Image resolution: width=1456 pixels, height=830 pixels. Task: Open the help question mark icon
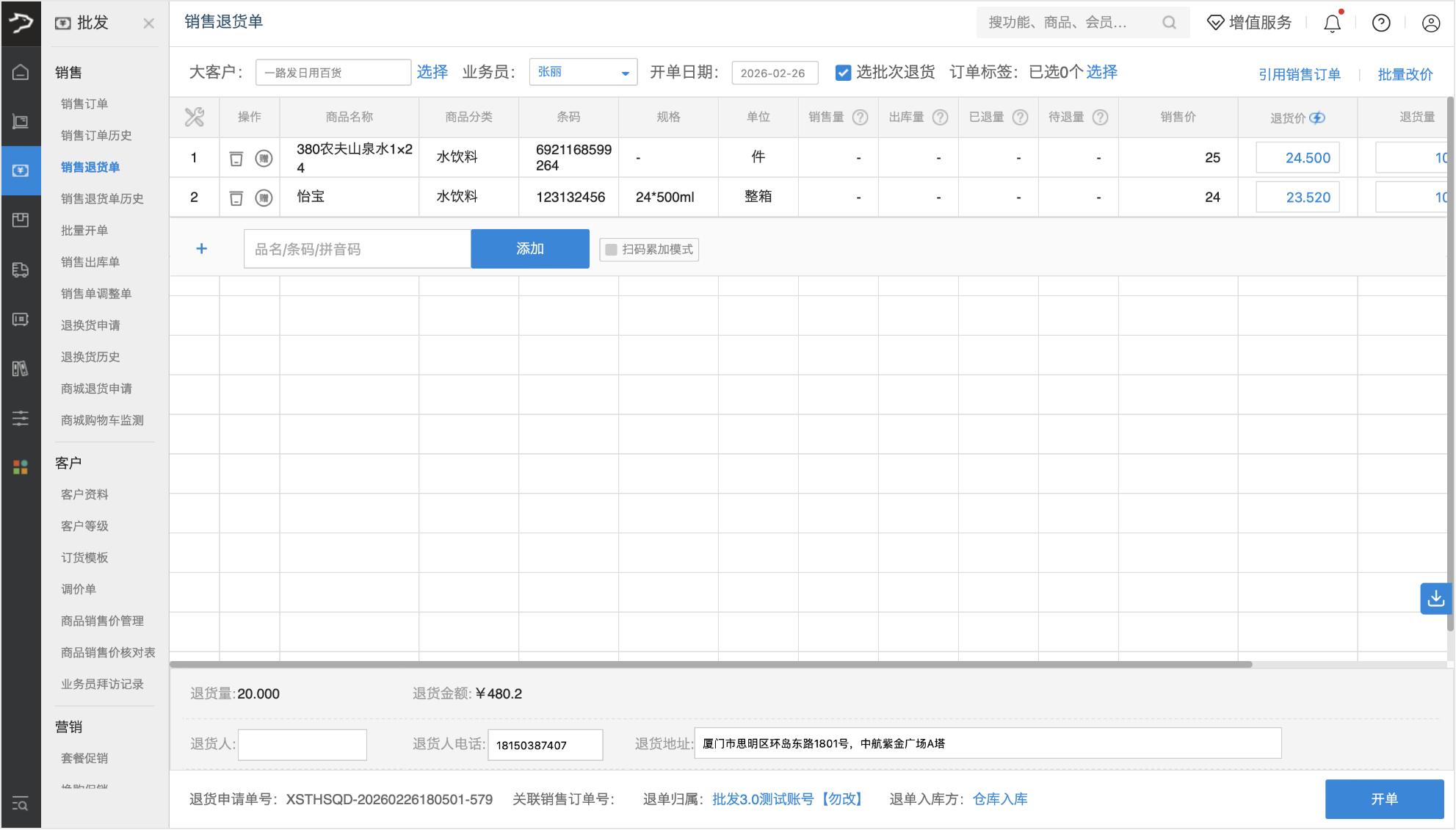pos(1381,24)
